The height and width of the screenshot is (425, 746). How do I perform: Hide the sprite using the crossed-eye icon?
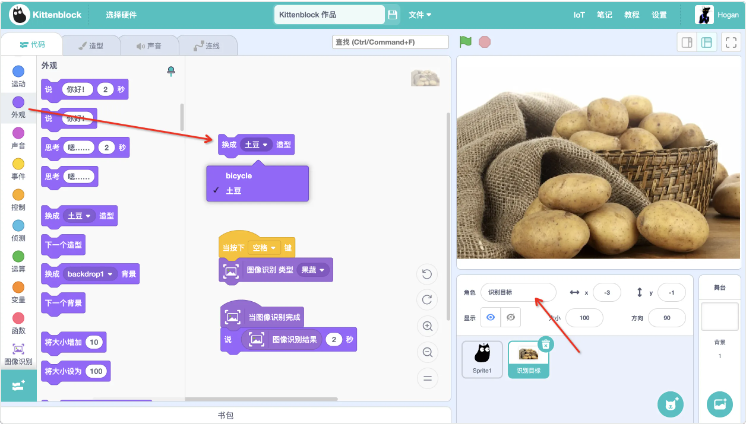tap(511, 317)
